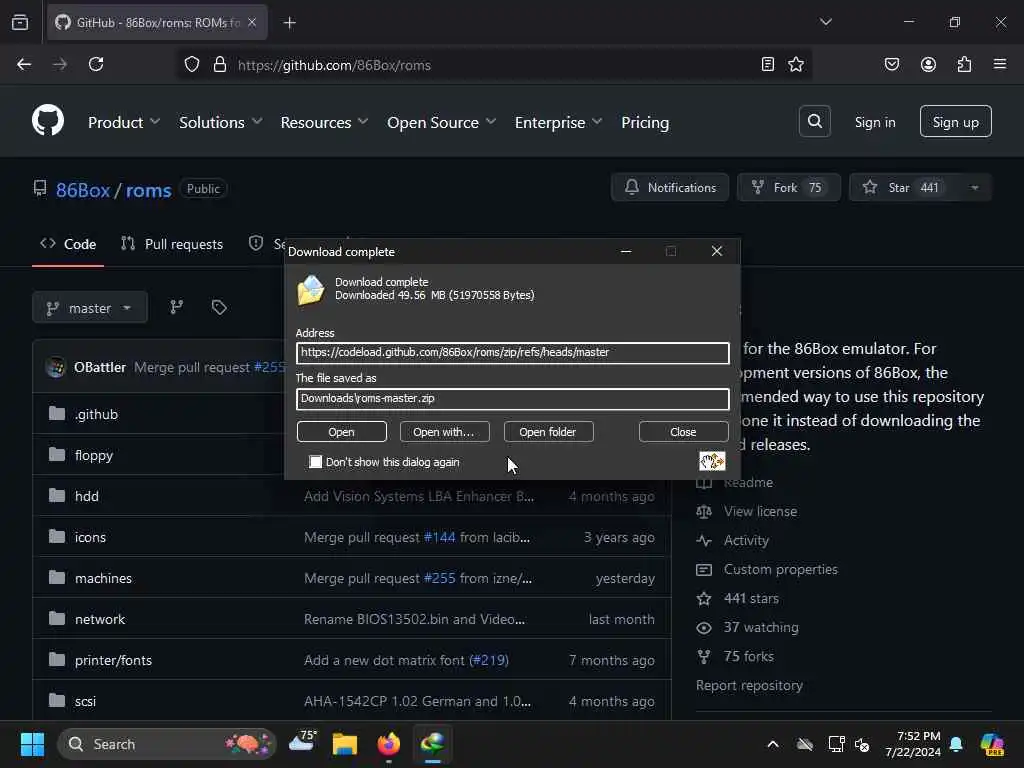Go back with the browser back arrow

coord(24,64)
